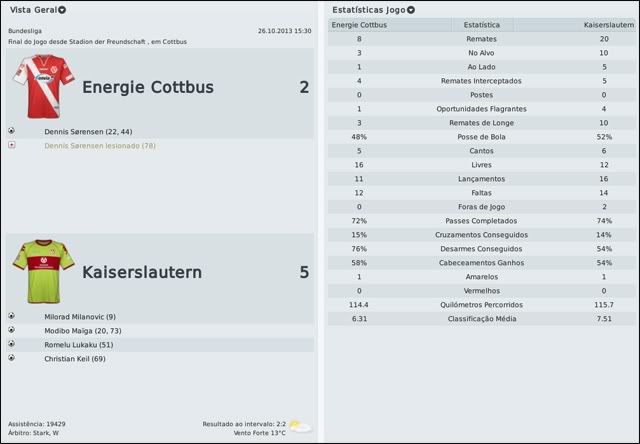This screenshot has height=444, width=640.
Task: Click goal icon beside Romelu Lukaku
Action: coord(11,343)
